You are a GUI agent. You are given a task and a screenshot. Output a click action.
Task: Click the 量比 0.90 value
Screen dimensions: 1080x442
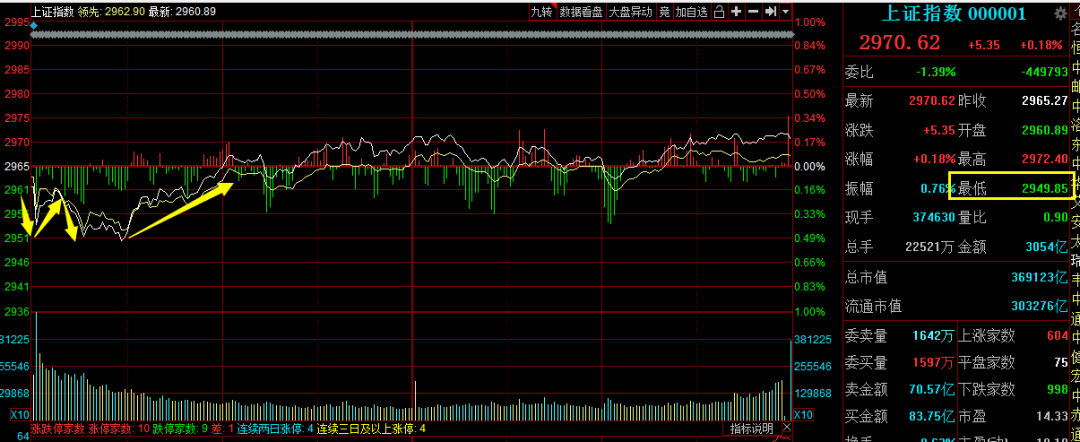tap(1057, 218)
